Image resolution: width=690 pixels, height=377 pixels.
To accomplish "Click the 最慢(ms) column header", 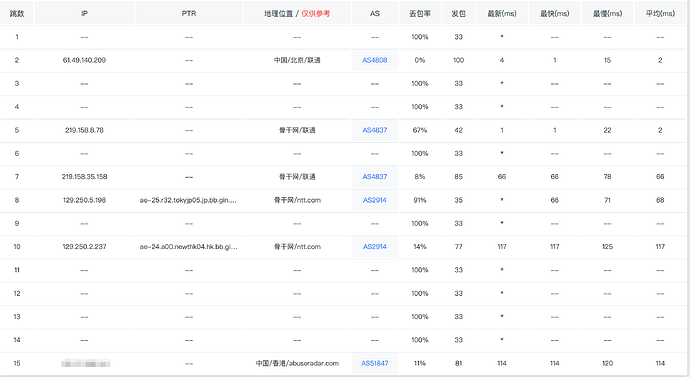I will 607,14.
